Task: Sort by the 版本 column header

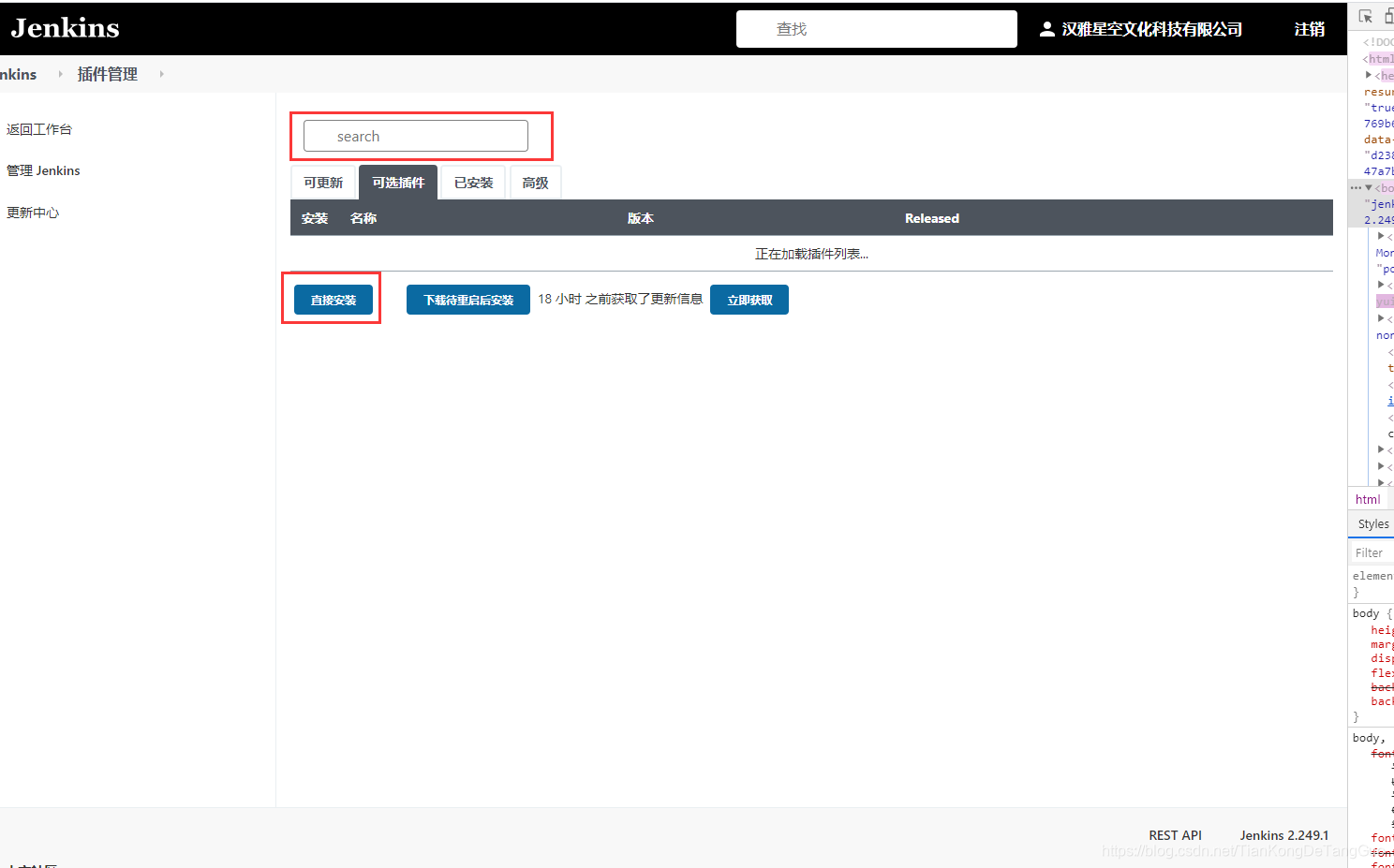Action: click(x=641, y=218)
